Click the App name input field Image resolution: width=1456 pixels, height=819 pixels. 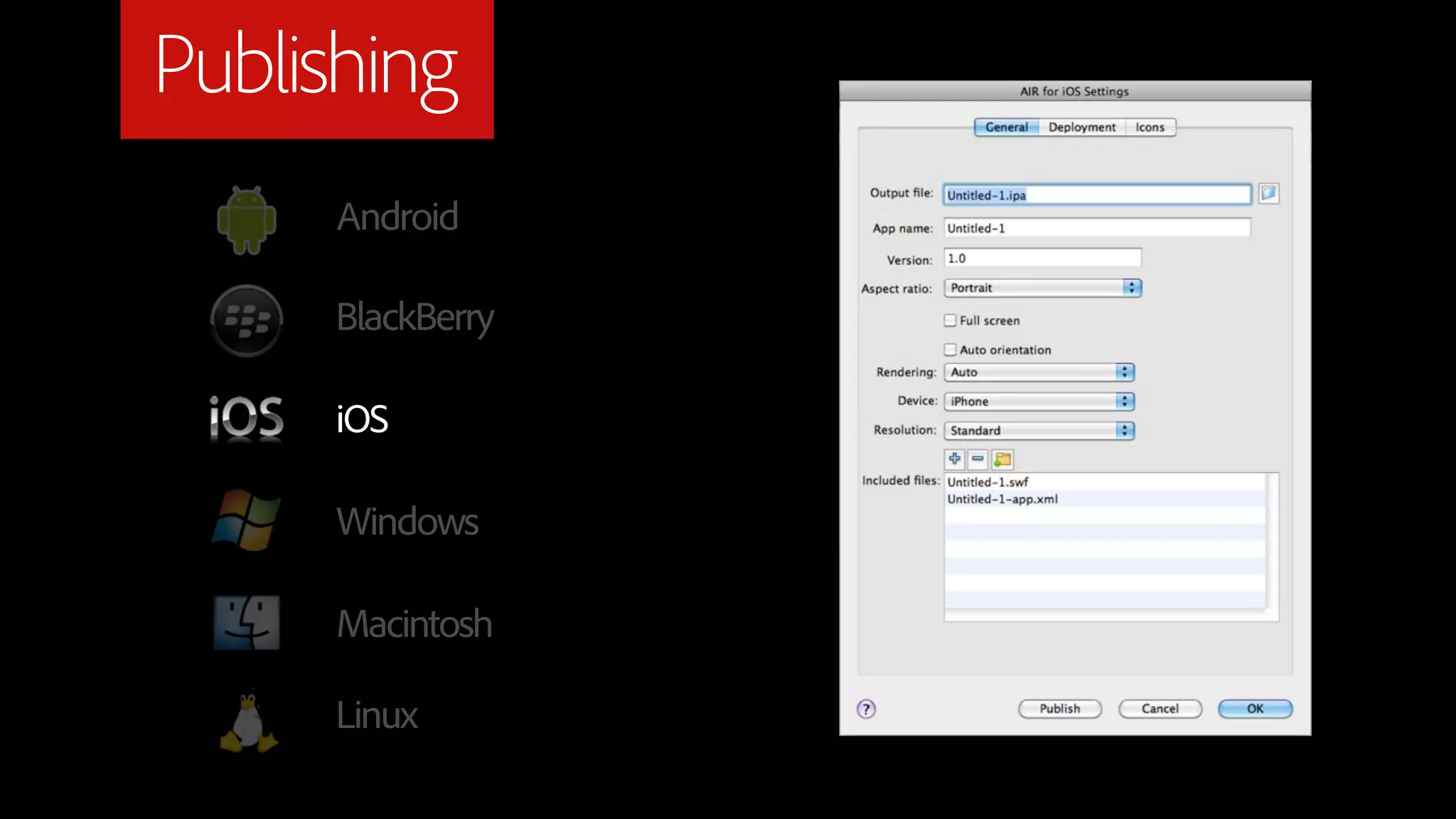pyautogui.click(x=1097, y=227)
